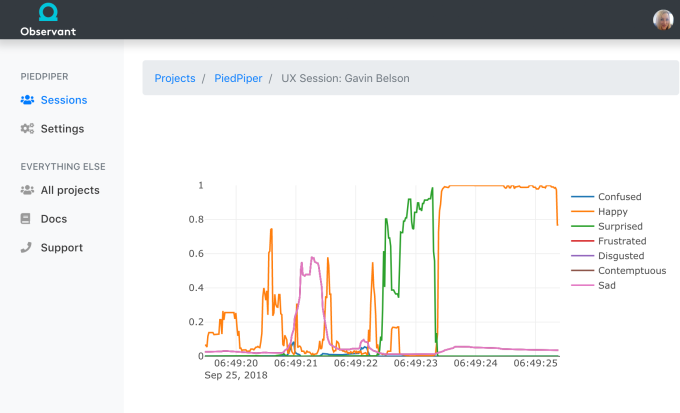This screenshot has width=680, height=413.
Task: Click the All projects group icon
Action: coord(27,190)
